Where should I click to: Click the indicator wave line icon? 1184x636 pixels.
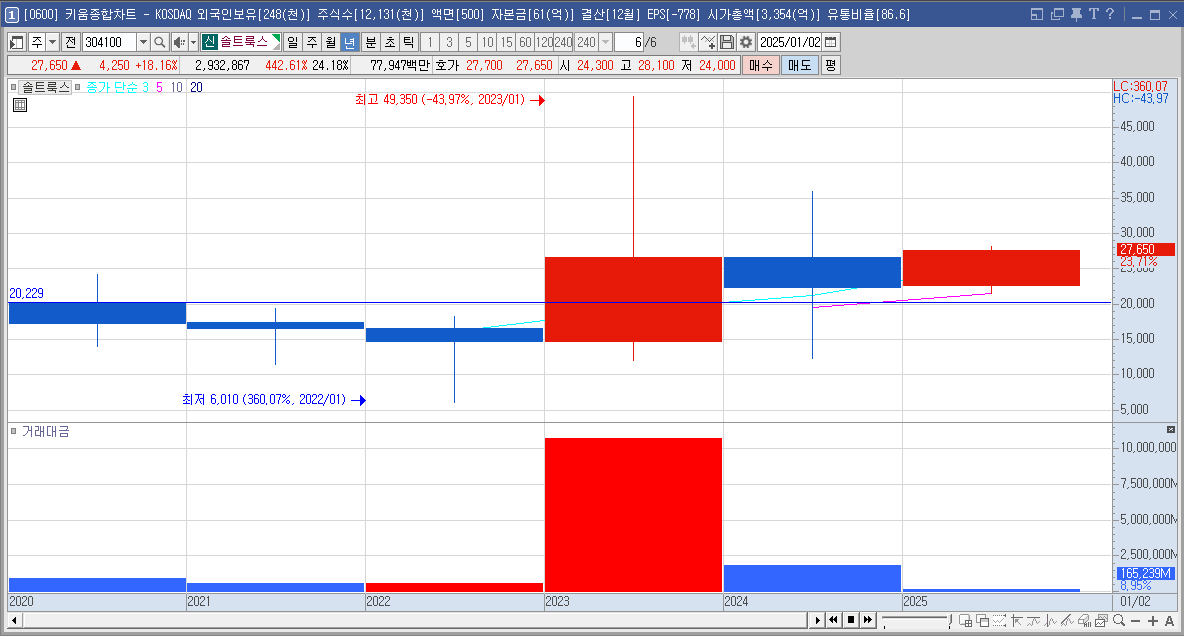tap(1034, 621)
